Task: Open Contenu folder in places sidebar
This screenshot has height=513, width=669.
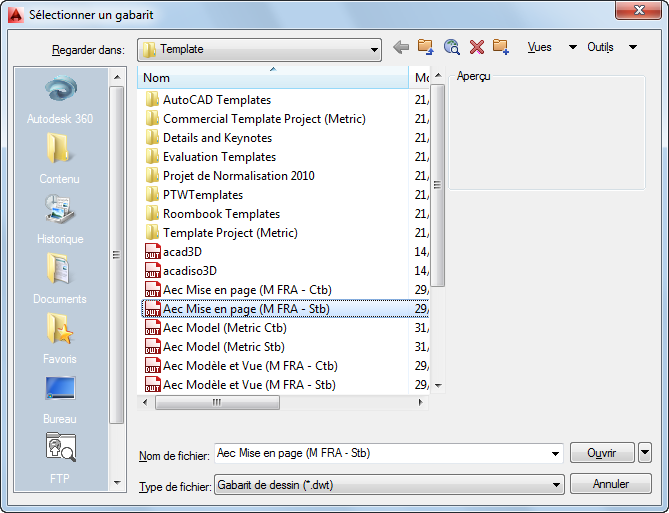Action: point(59,159)
